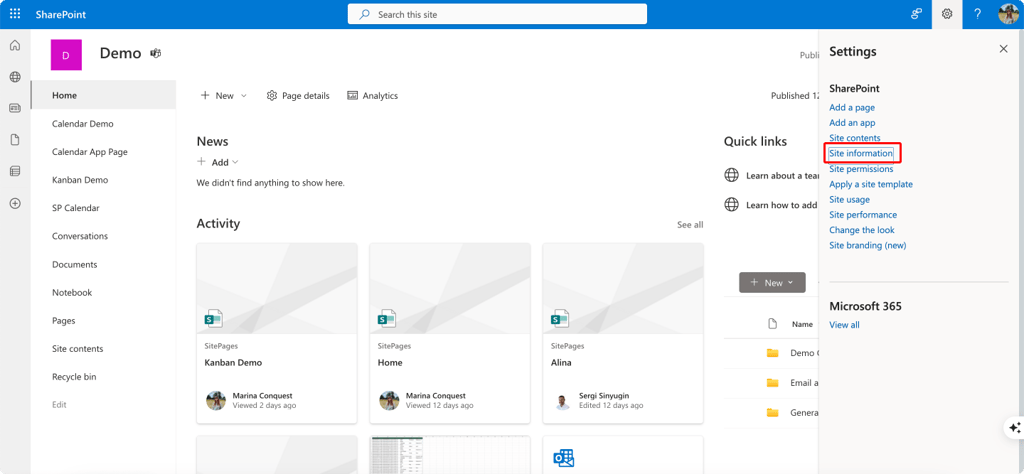1024x474 pixels.
Task: Click the Outlook icon on the bottom card
Action: tap(562, 459)
